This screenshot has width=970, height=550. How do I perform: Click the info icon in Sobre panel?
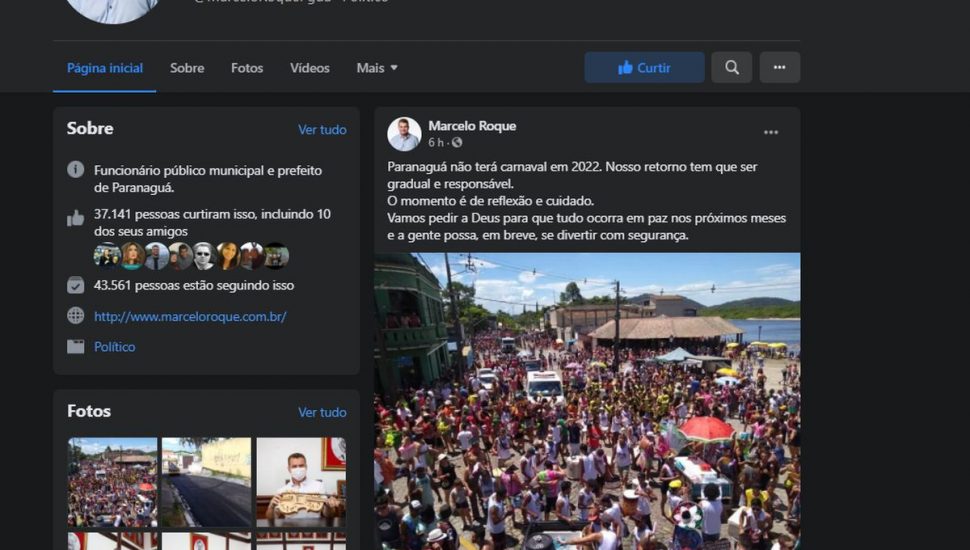point(76,170)
